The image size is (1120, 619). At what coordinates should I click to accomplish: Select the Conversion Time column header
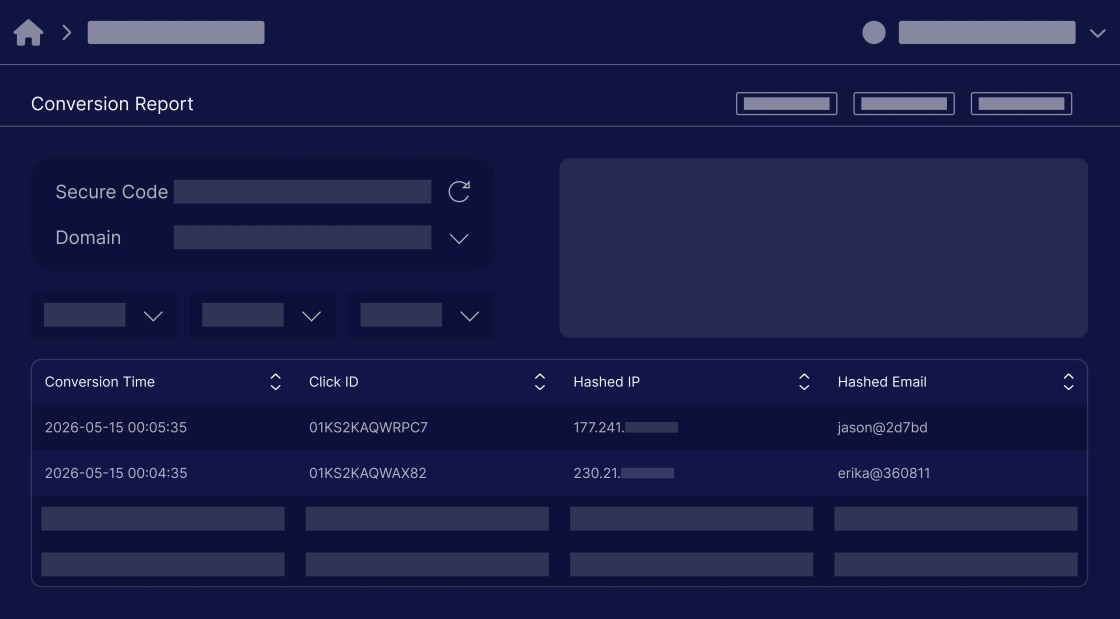100,382
